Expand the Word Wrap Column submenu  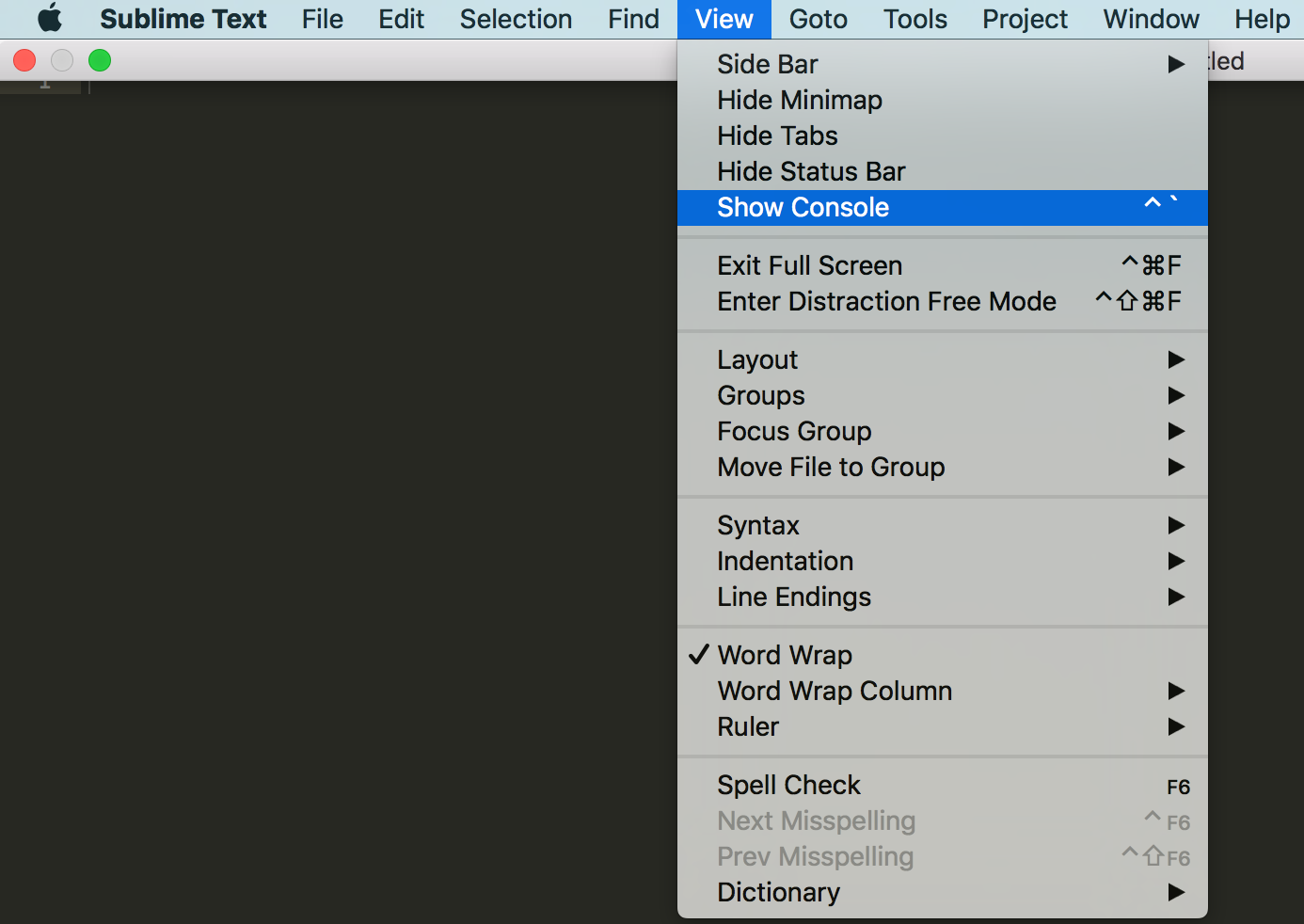[943, 691]
